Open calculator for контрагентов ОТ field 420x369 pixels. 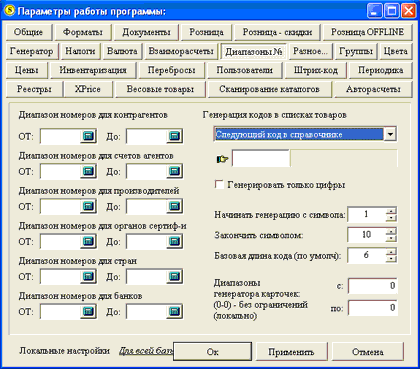click(x=88, y=136)
